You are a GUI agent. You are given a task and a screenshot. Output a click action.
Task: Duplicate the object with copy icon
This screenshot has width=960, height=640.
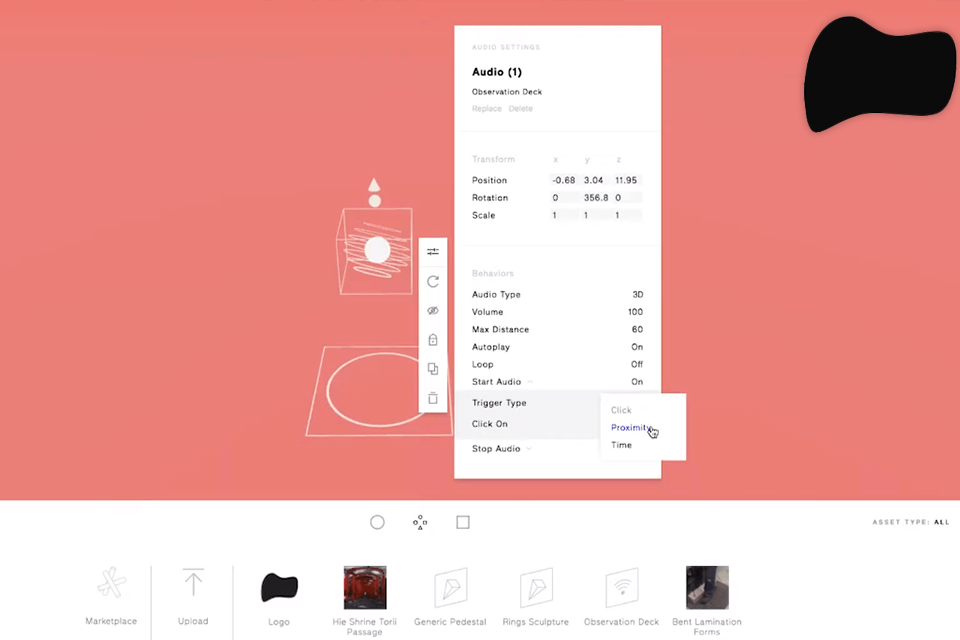[433, 369]
